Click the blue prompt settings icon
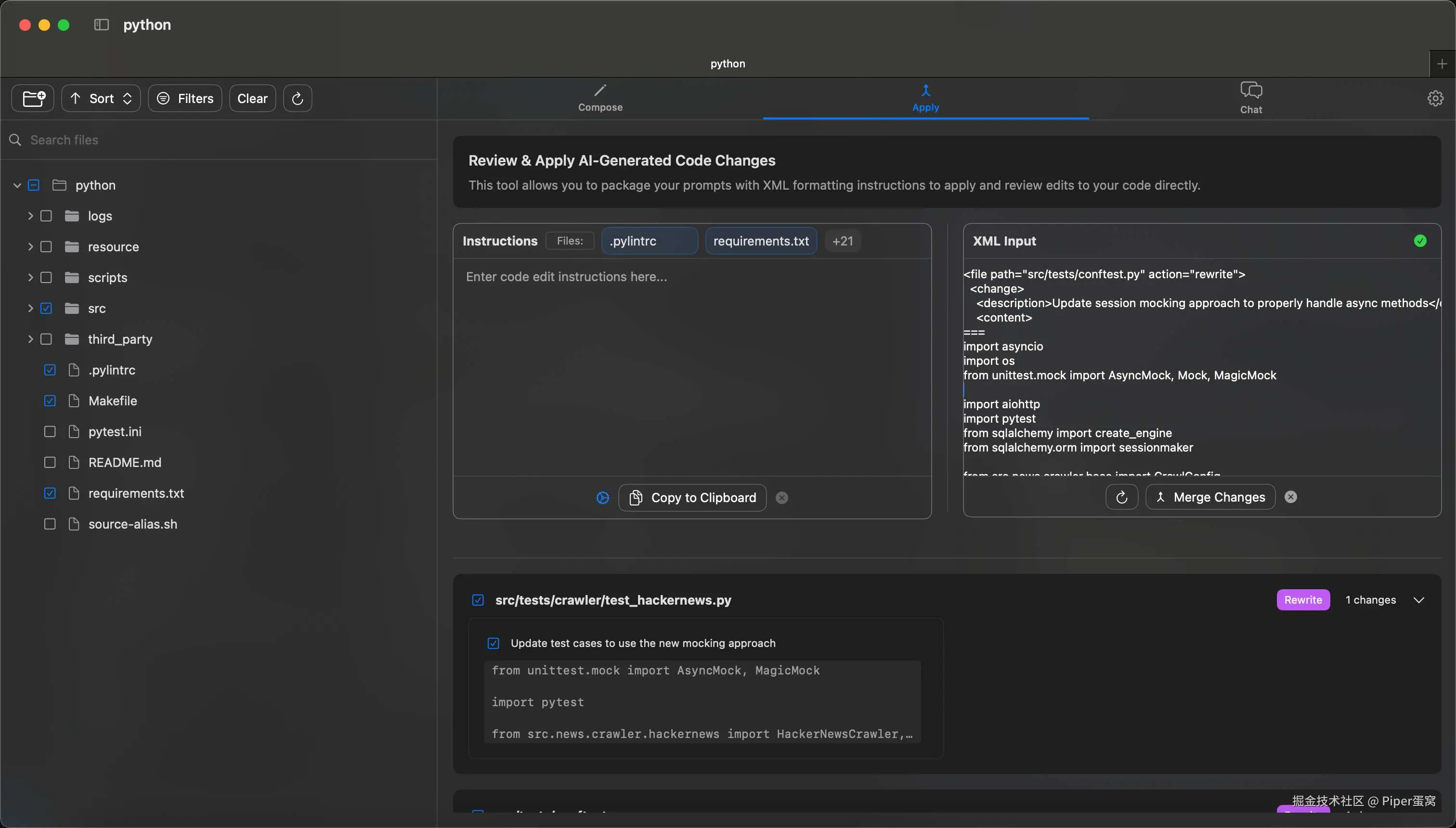This screenshot has width=1456, height=828. click(602, 498)
